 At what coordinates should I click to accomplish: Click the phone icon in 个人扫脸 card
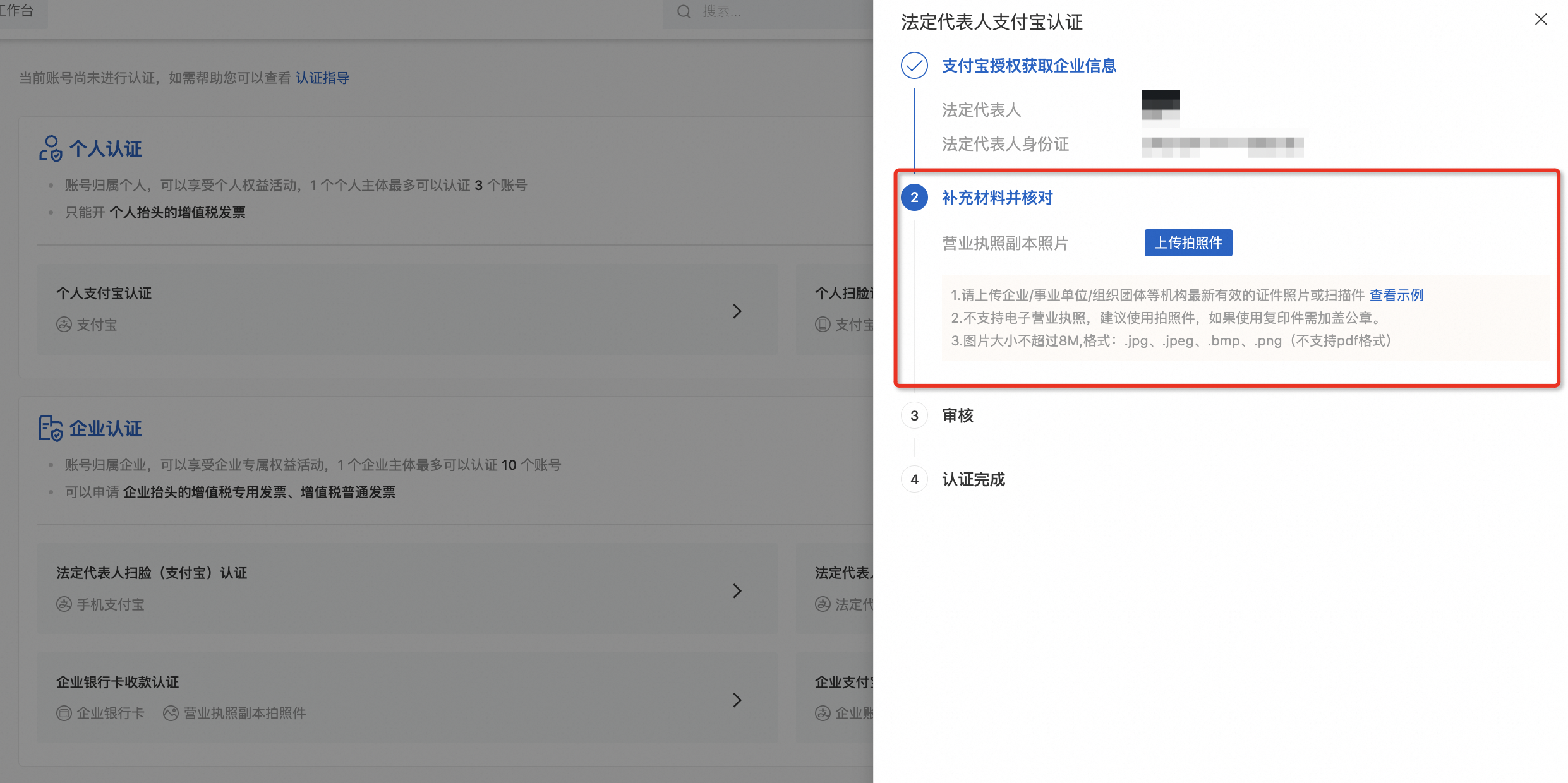pyautogui.click(x=823, y=325)
